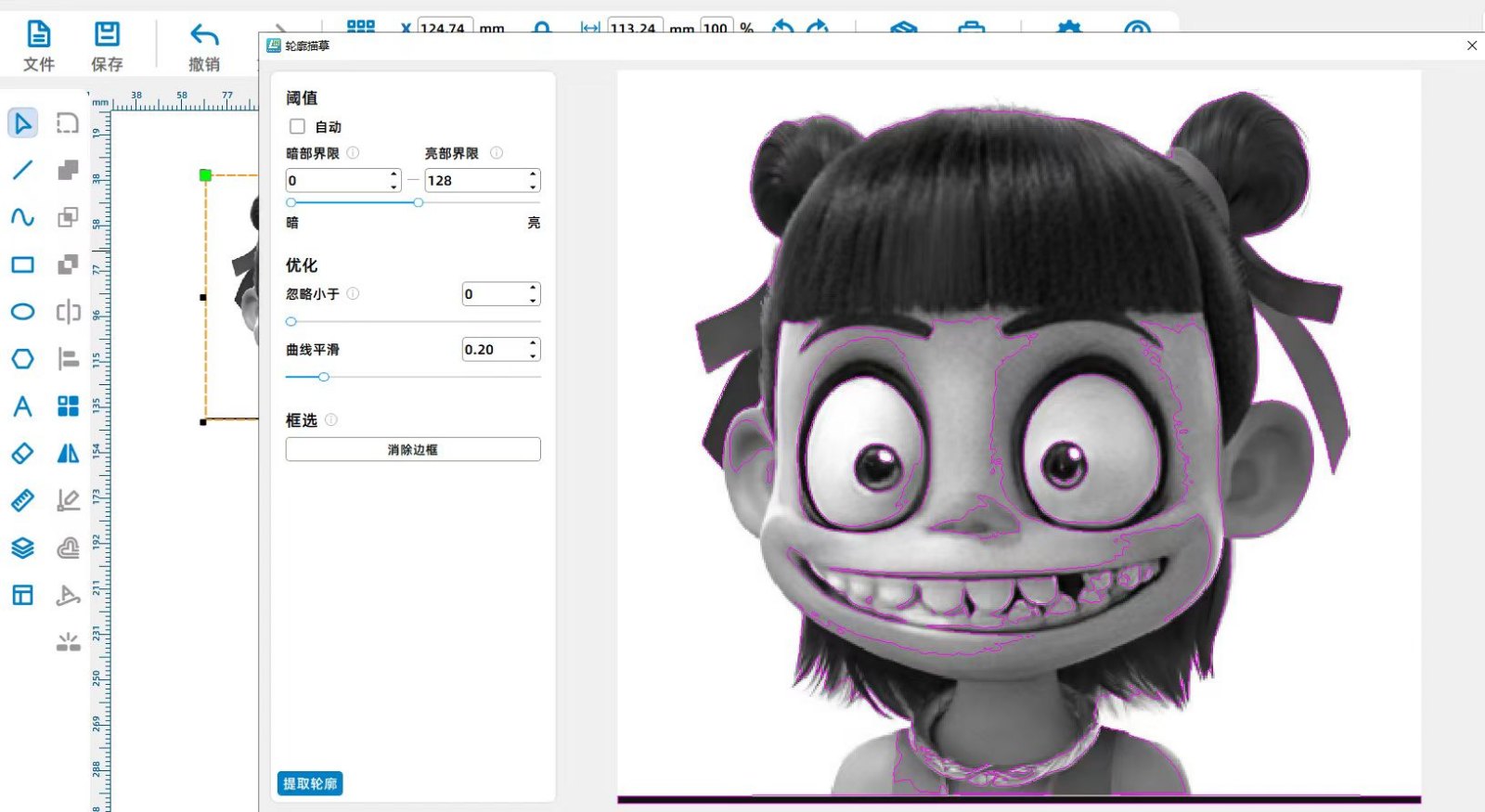Screen dimensions: 1485x812
Task: Increase 忽略小于 with up arrow
Action: point(534,288)
